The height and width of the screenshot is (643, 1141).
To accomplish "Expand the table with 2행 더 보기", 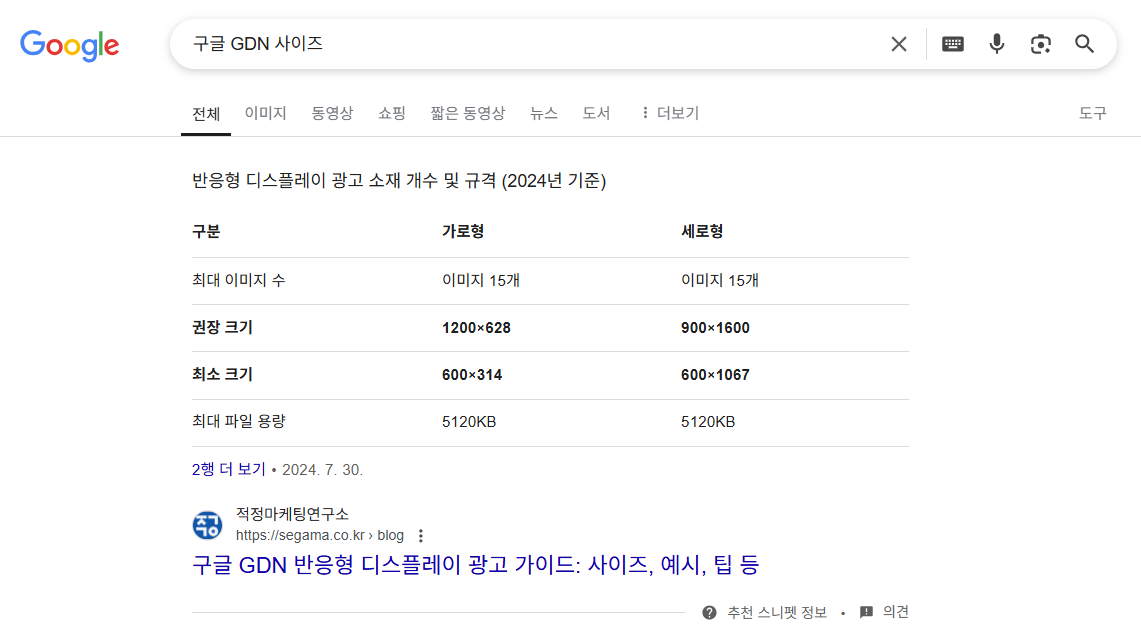I will tap(228, 469).
